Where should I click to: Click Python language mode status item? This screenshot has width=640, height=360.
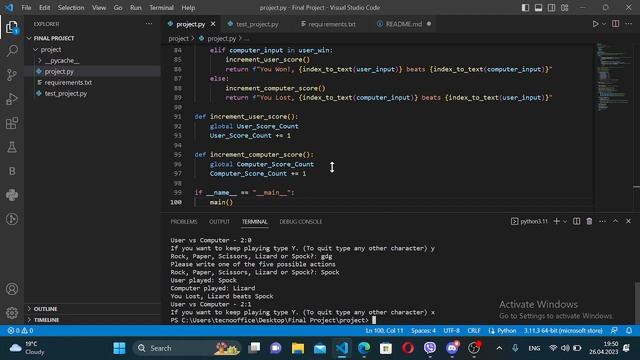[x=502, y=331]
